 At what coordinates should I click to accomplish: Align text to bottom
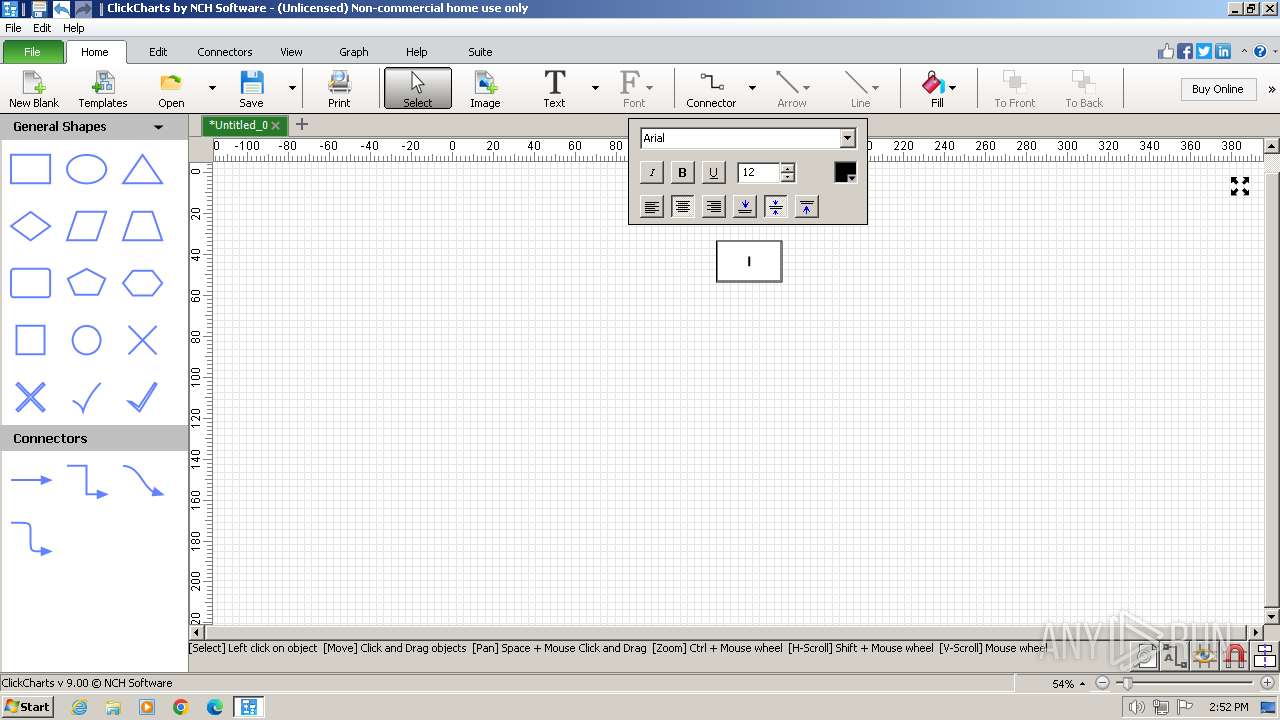click(x=744, y=207)
